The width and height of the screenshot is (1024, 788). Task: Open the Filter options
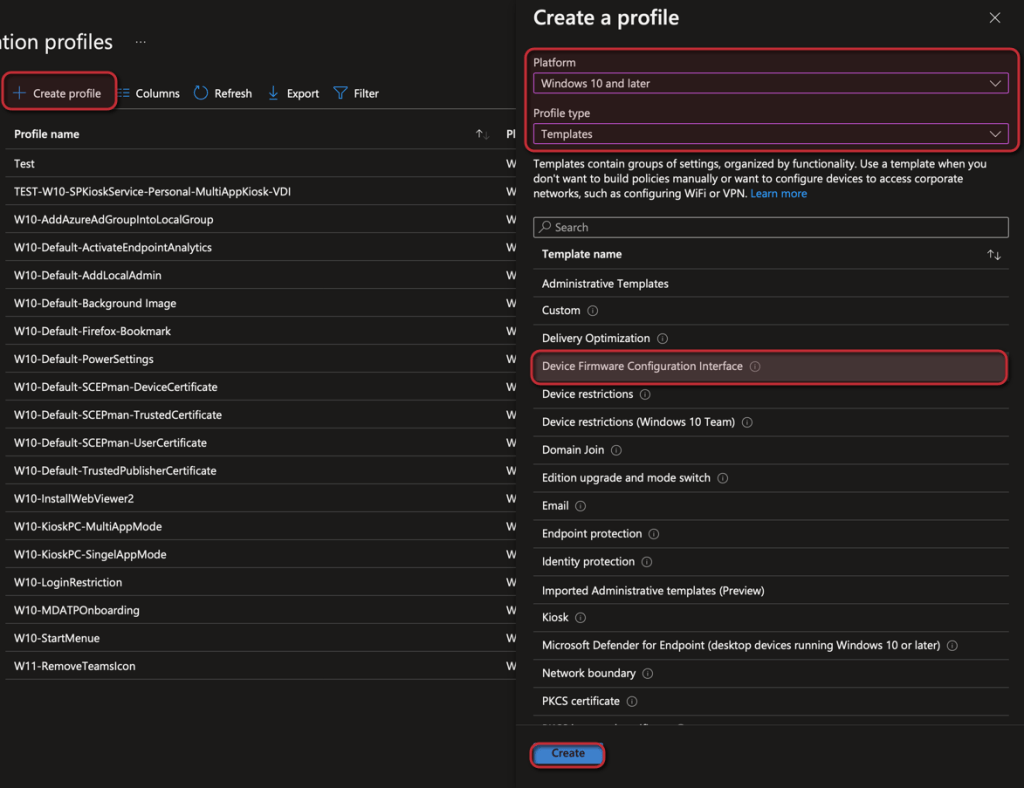click(356, 93)
